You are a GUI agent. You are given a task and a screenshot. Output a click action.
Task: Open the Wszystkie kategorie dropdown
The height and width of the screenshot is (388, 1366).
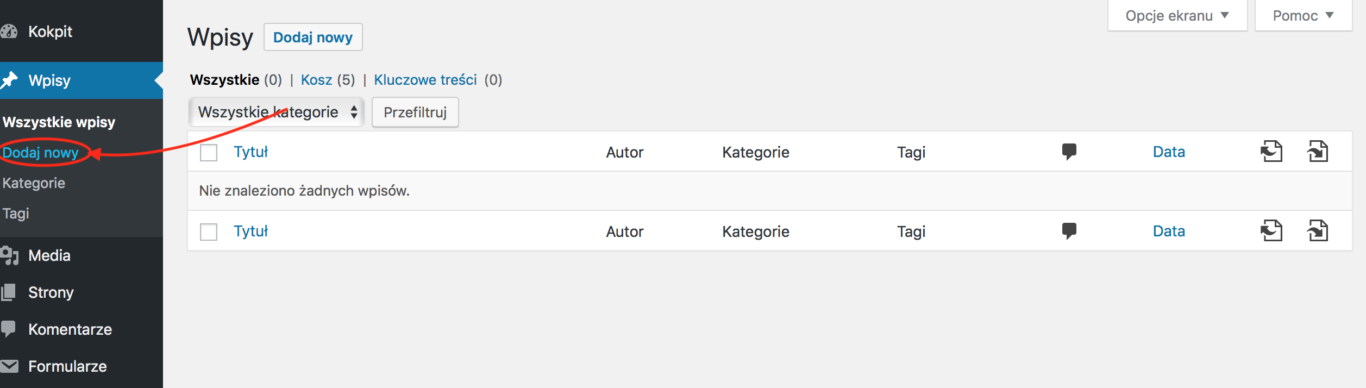276,112
